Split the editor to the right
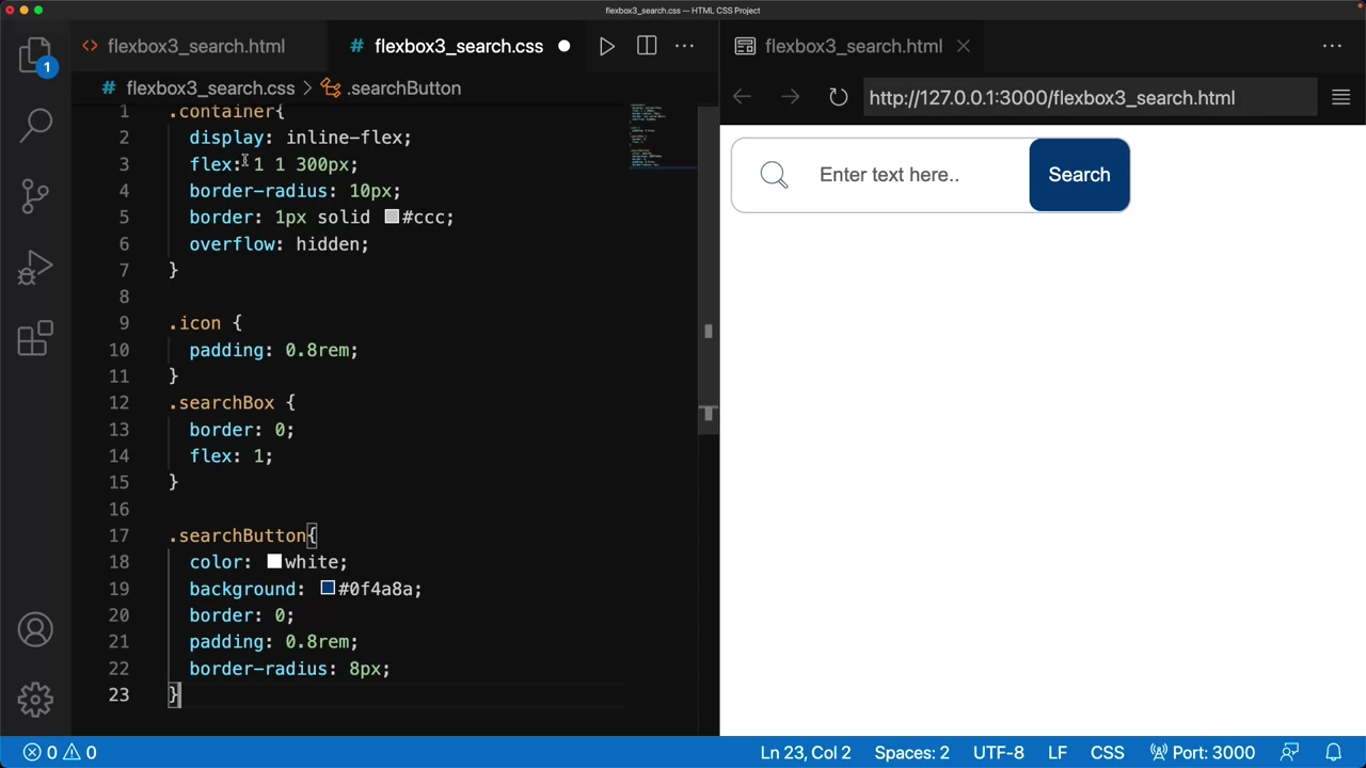1366x768 pixels. pyautogui.click(x=647, y=46)
